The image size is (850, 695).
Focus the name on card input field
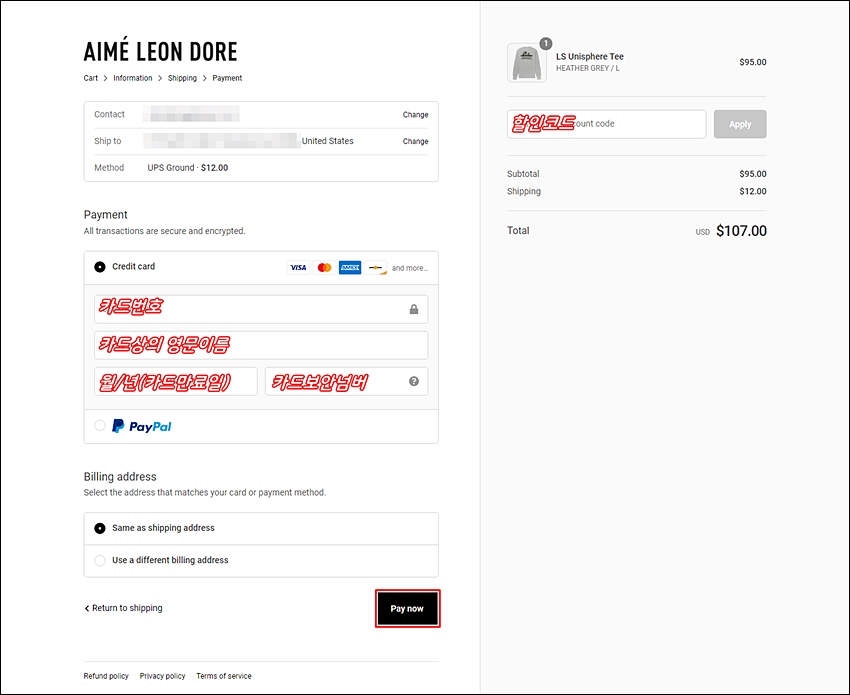tap(261, 345)
